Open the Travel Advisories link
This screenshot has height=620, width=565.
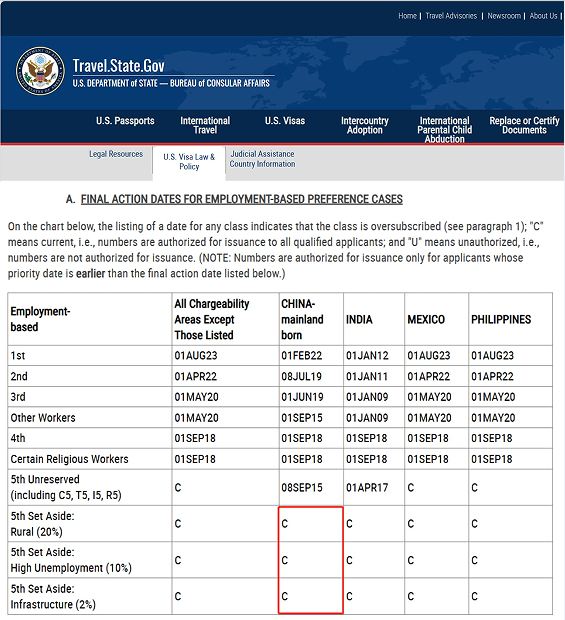[x=451, y=16]
